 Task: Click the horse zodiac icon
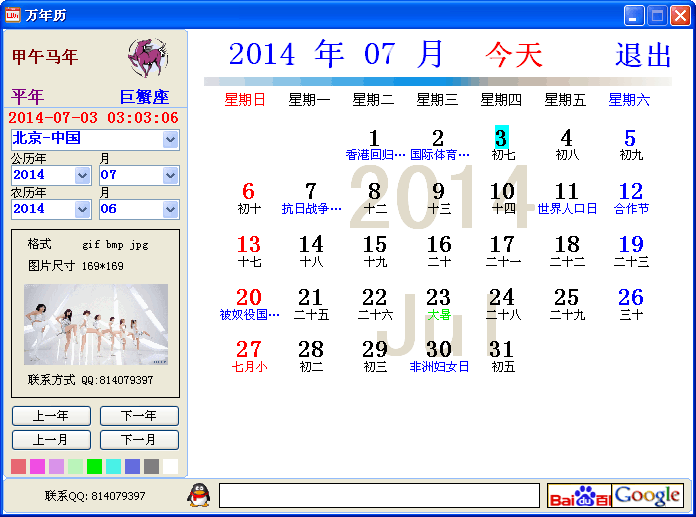148,58
